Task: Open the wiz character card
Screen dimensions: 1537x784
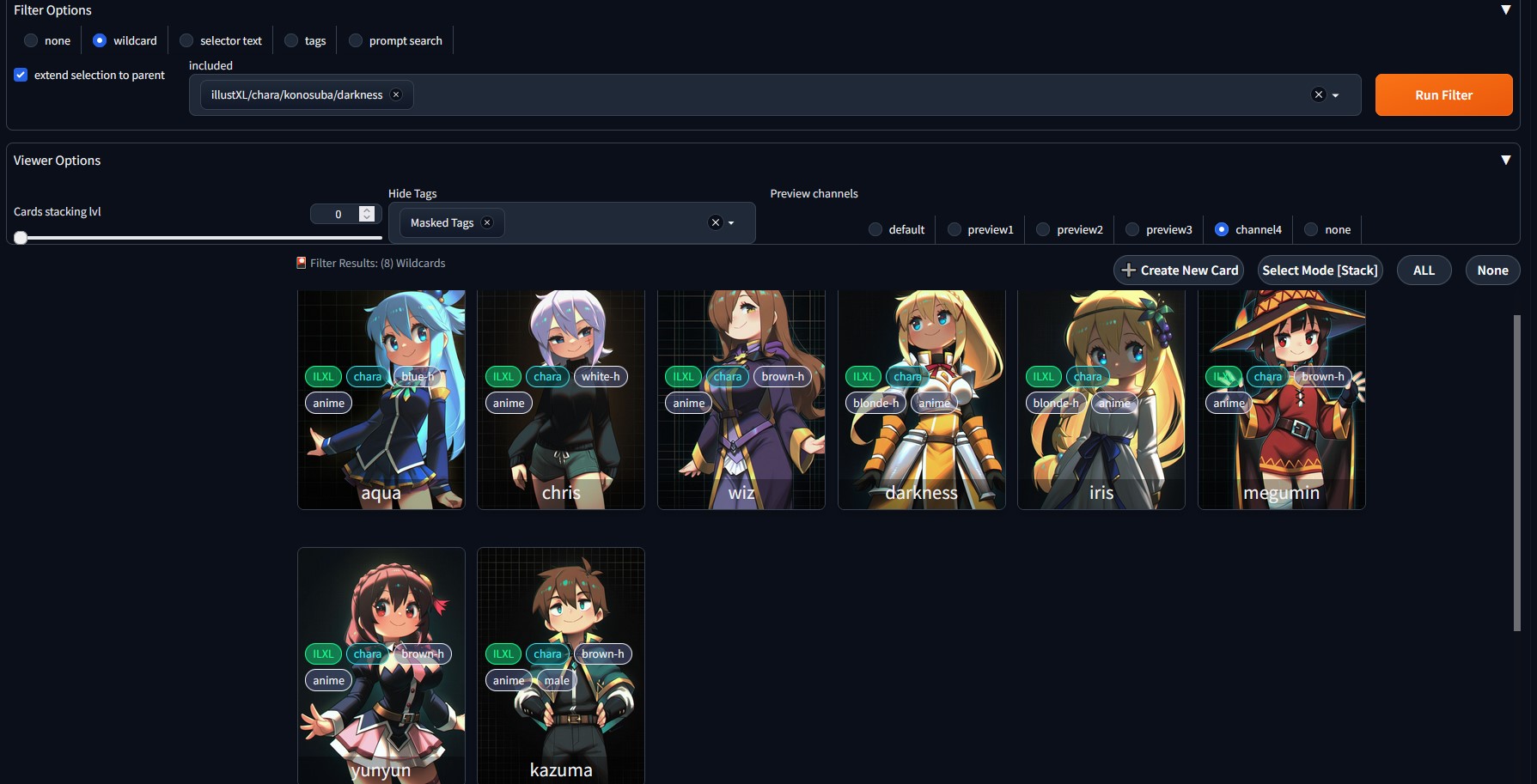Action: pos(741,399)
